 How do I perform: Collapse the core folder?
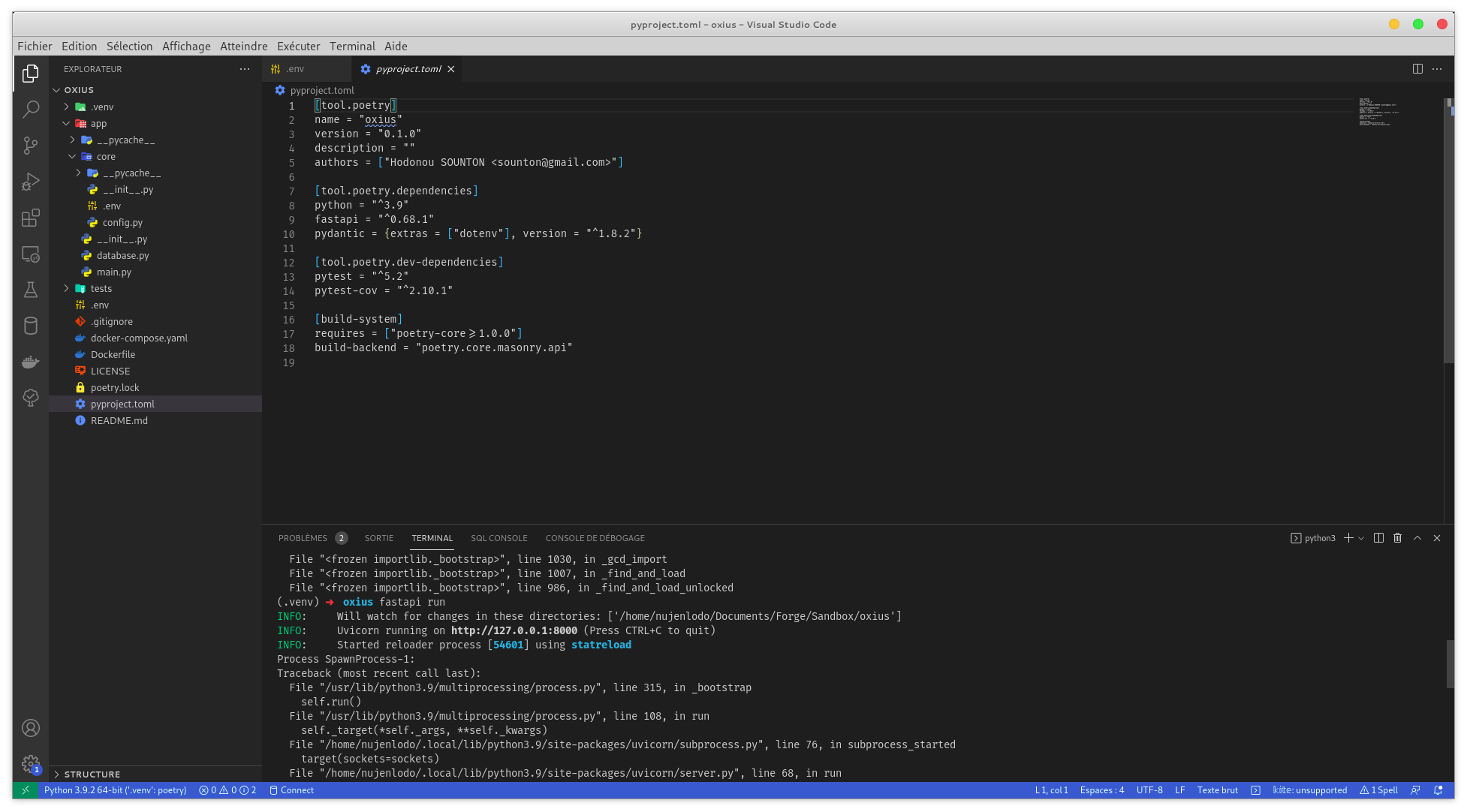(x=72, y=156)
